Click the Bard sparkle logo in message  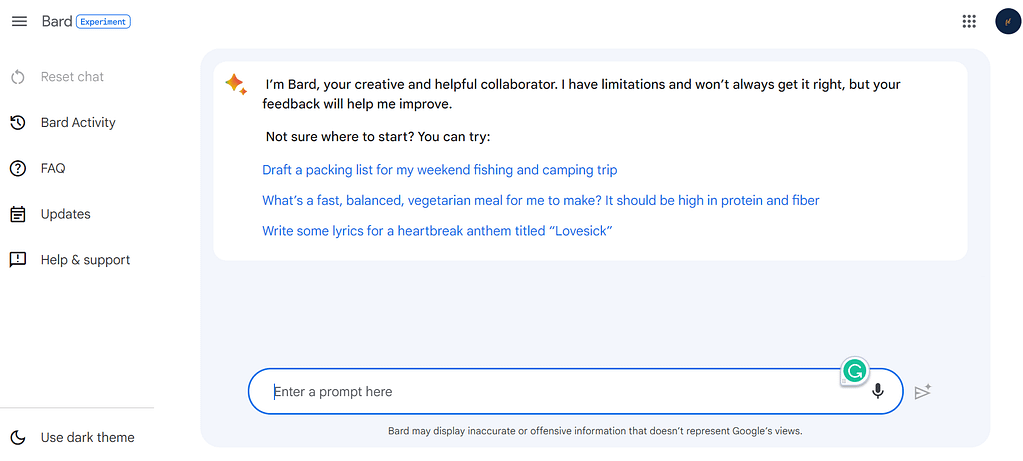[x=236, y=85]
